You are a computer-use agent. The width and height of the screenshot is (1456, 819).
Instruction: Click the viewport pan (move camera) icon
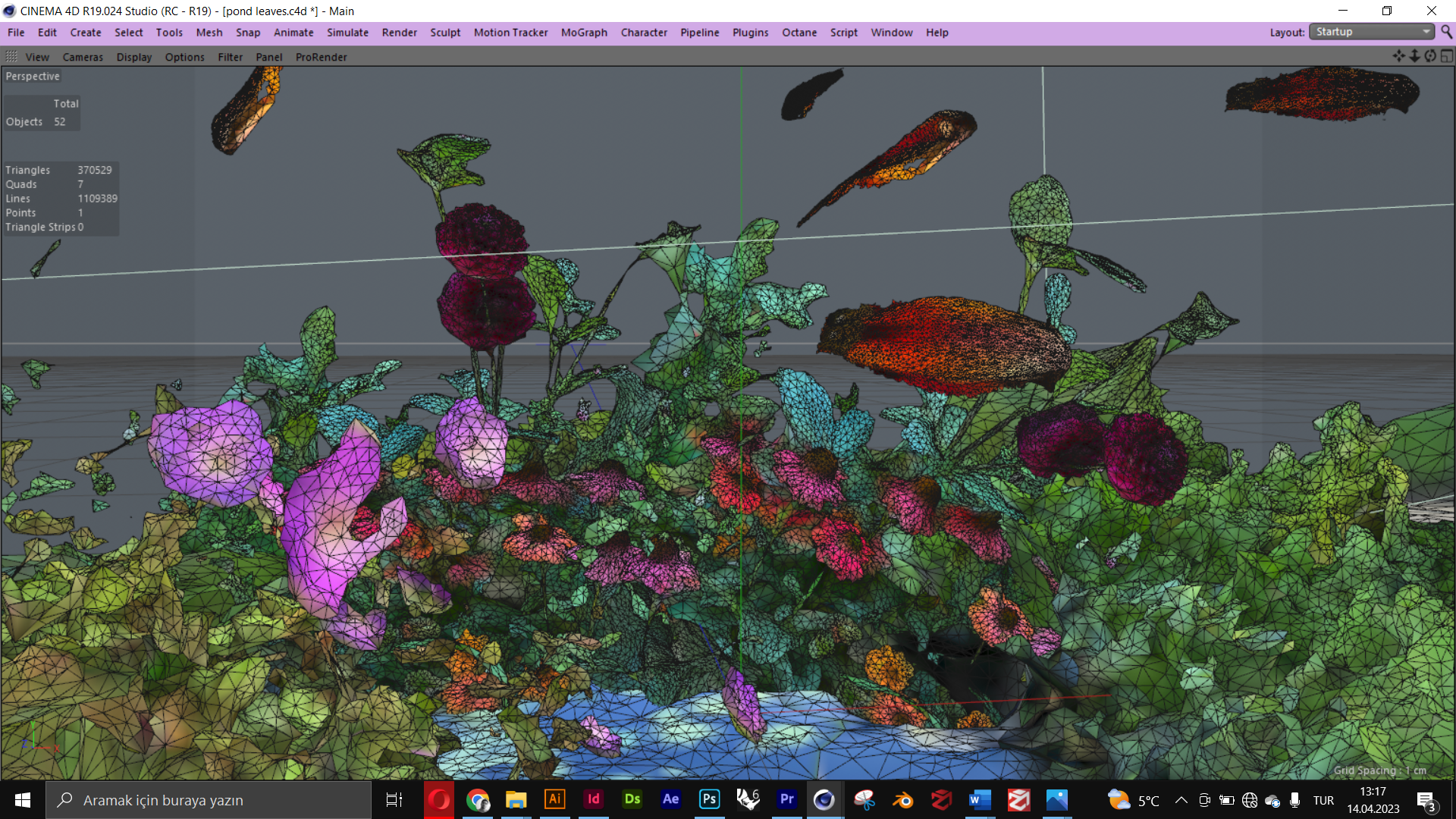tap(1398, 56)
